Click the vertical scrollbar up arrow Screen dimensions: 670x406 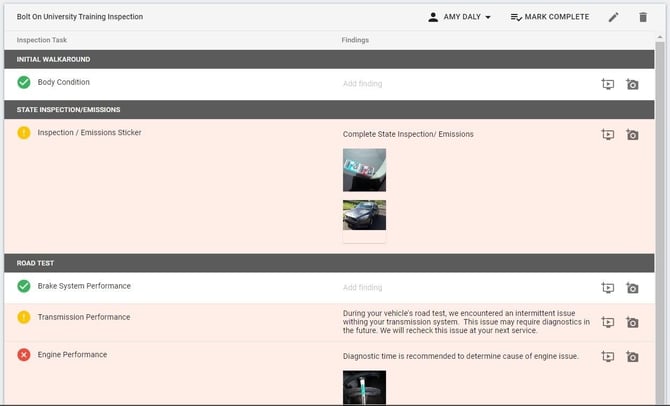coord(660,38)
